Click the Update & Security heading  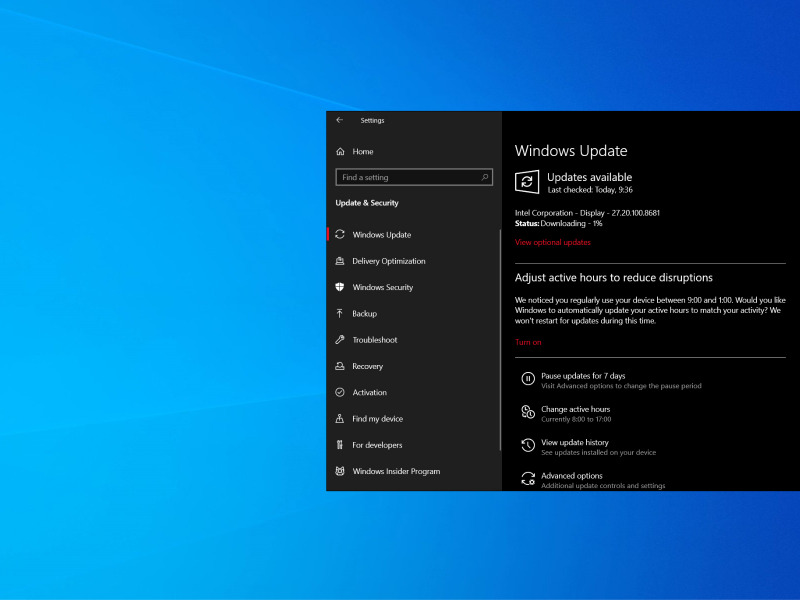click(367, 203)
